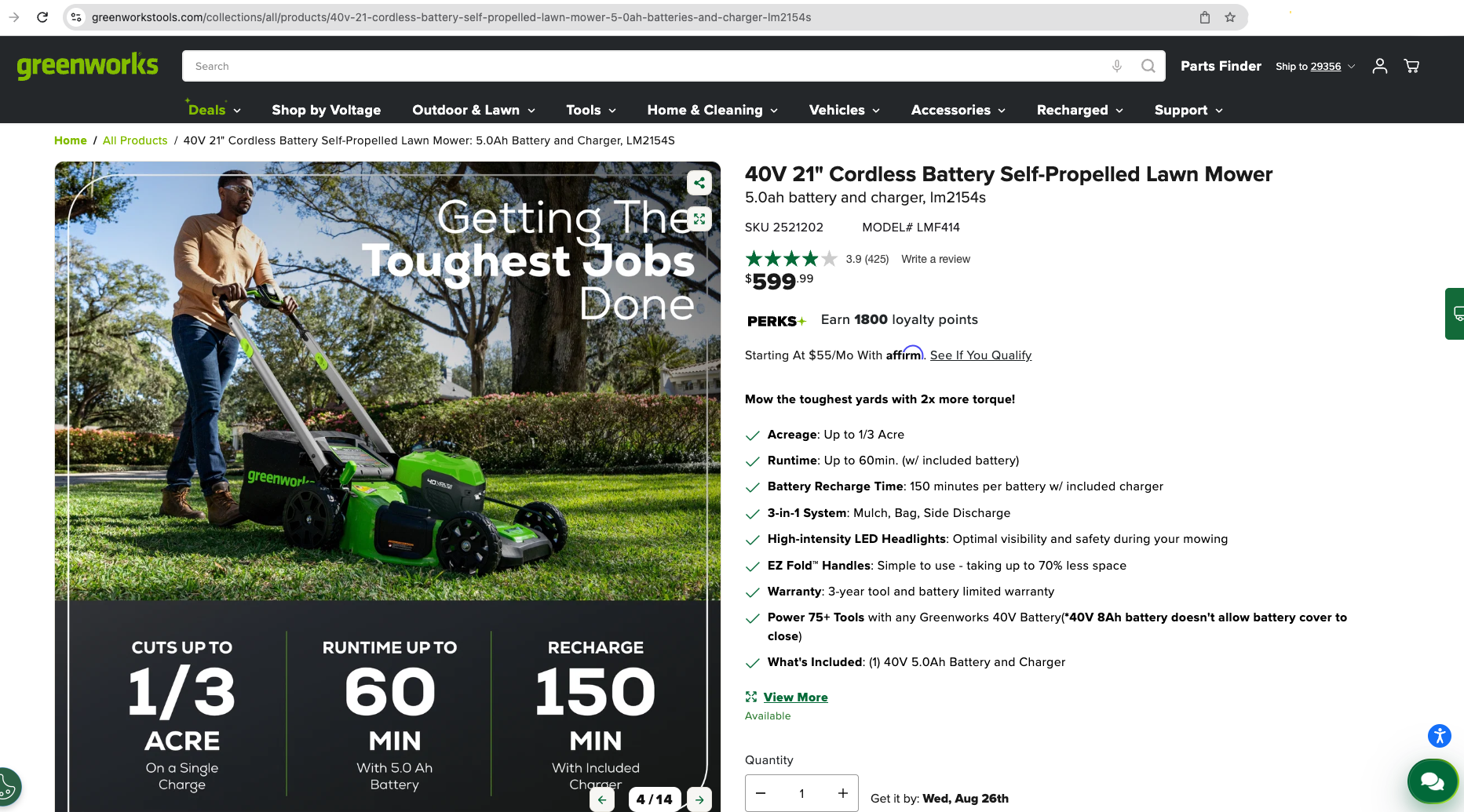Click the PERKS+ loyalty logo
Viewport: 1464px width, 812px height.
point(776,321)
